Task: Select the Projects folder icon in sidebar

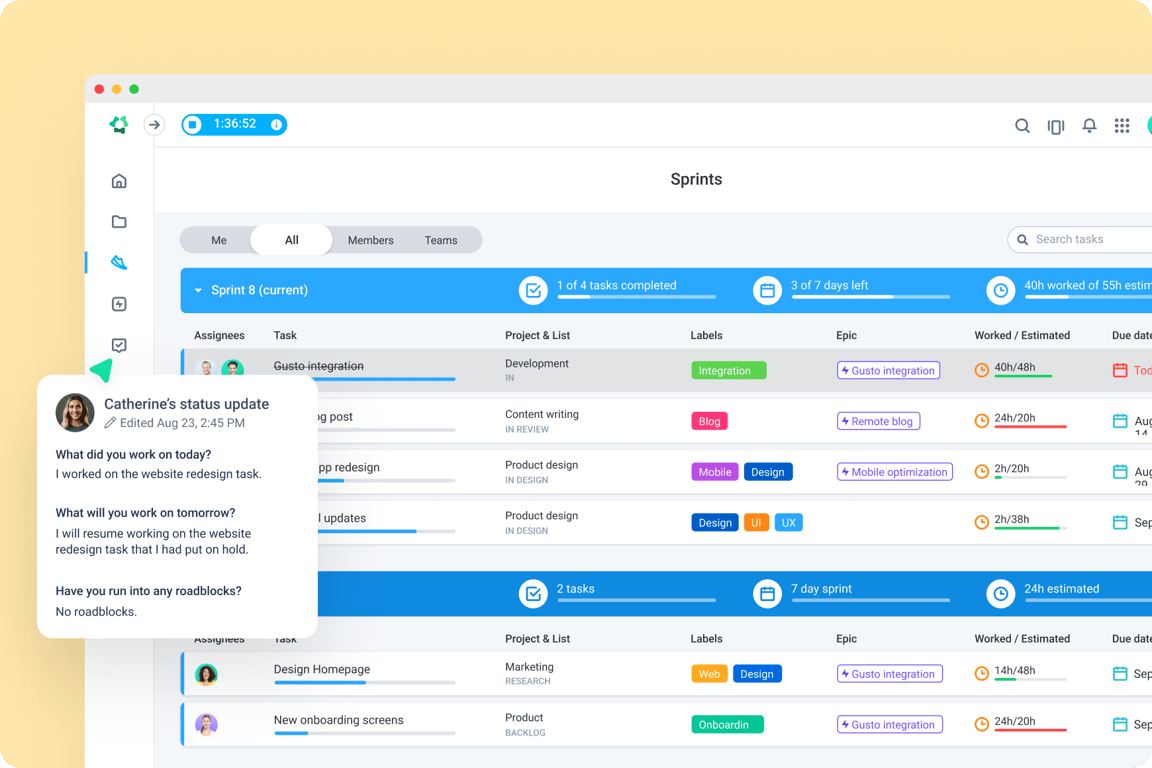Action: [118, 222]
